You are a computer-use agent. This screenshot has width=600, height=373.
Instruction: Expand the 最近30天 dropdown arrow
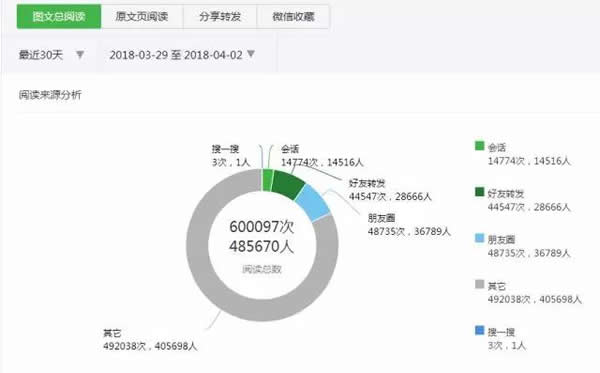pos(80,55)
